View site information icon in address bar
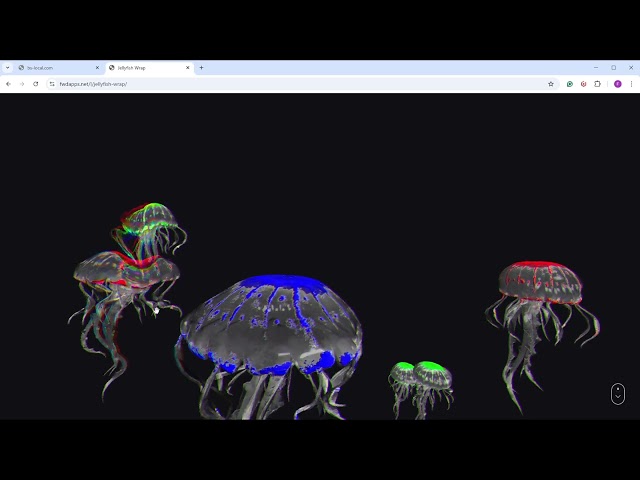The width and height of the screenshot is (640, 480). 52,84
